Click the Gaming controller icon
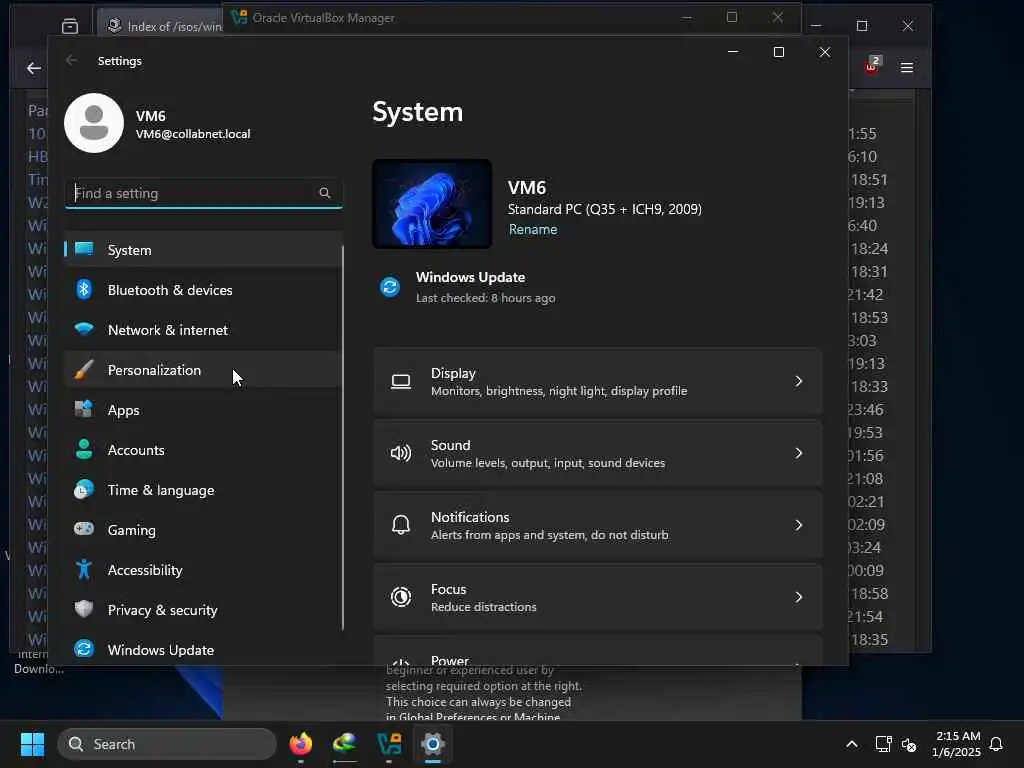 click(84, 529)
